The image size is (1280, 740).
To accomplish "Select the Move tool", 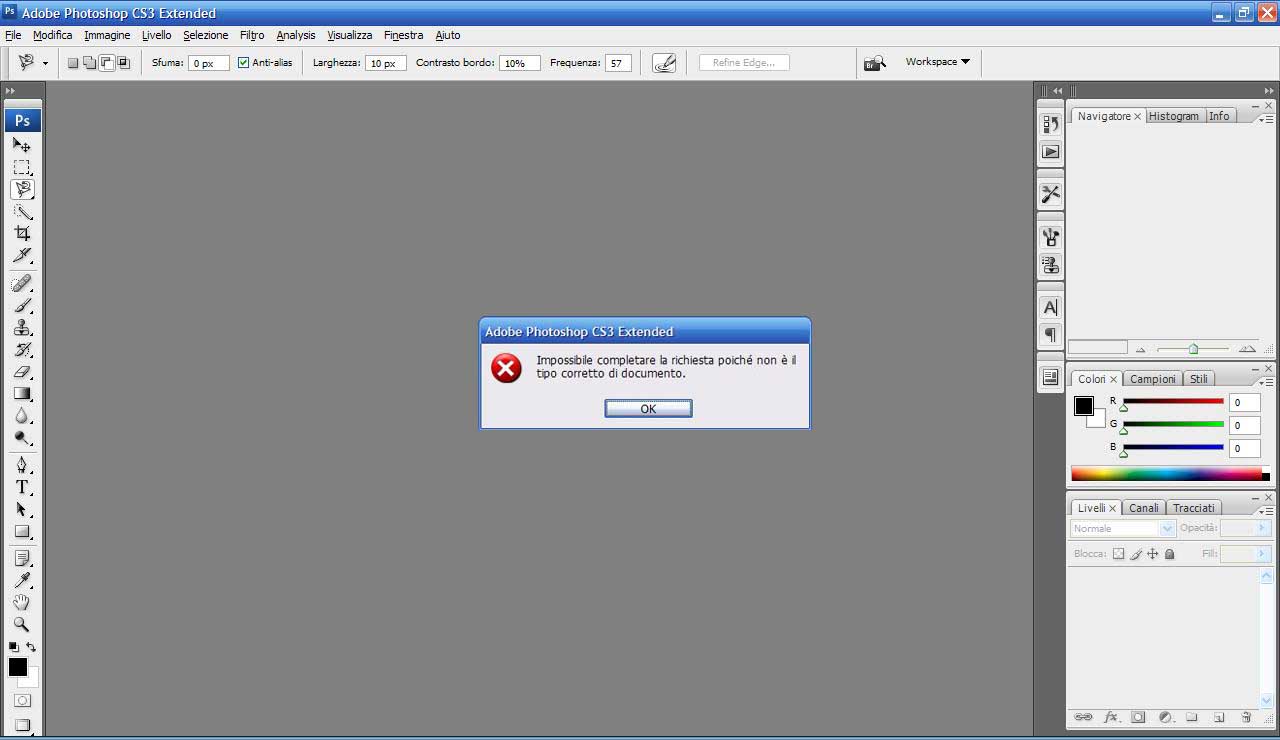I will pos(22,145).
